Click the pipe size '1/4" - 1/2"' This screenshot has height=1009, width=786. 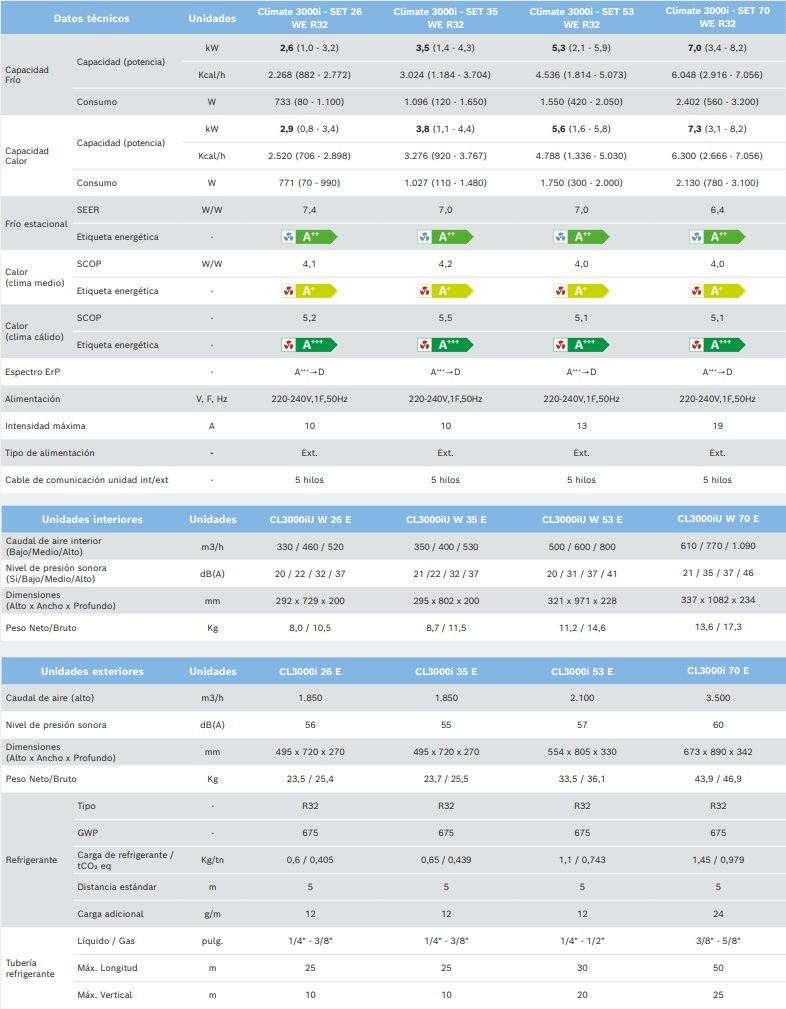(582, 941)
